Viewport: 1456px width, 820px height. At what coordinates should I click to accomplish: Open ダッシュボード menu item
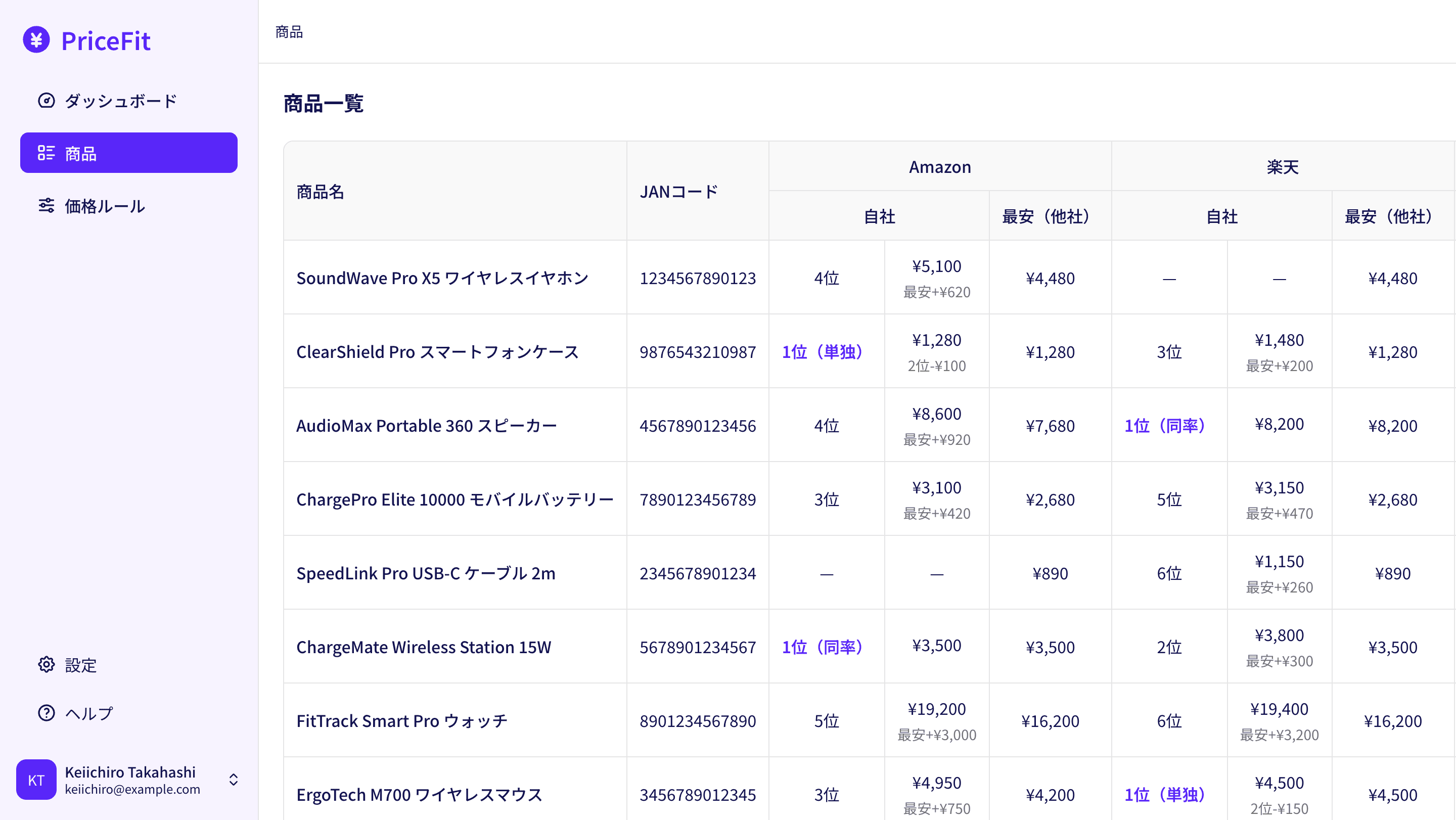click(120, 101)
